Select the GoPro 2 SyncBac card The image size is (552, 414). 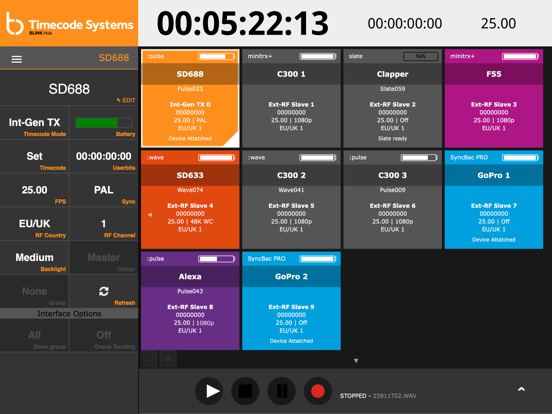(291, 301)
